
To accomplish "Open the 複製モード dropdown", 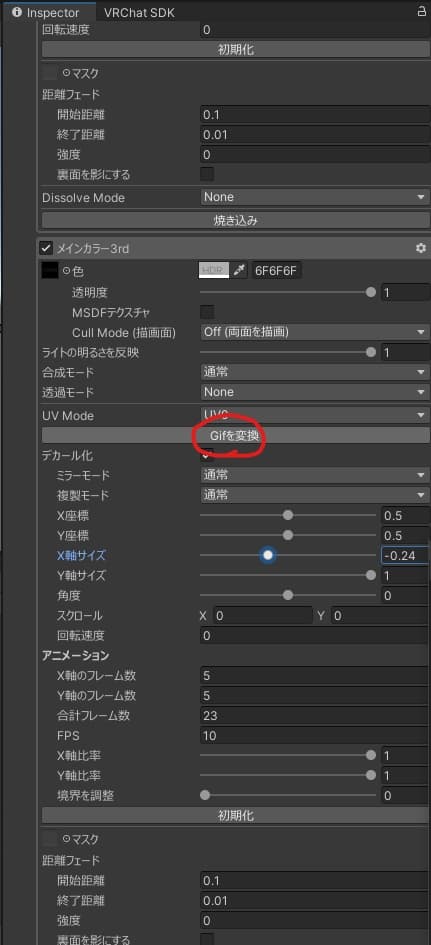I will click(314, 495).
